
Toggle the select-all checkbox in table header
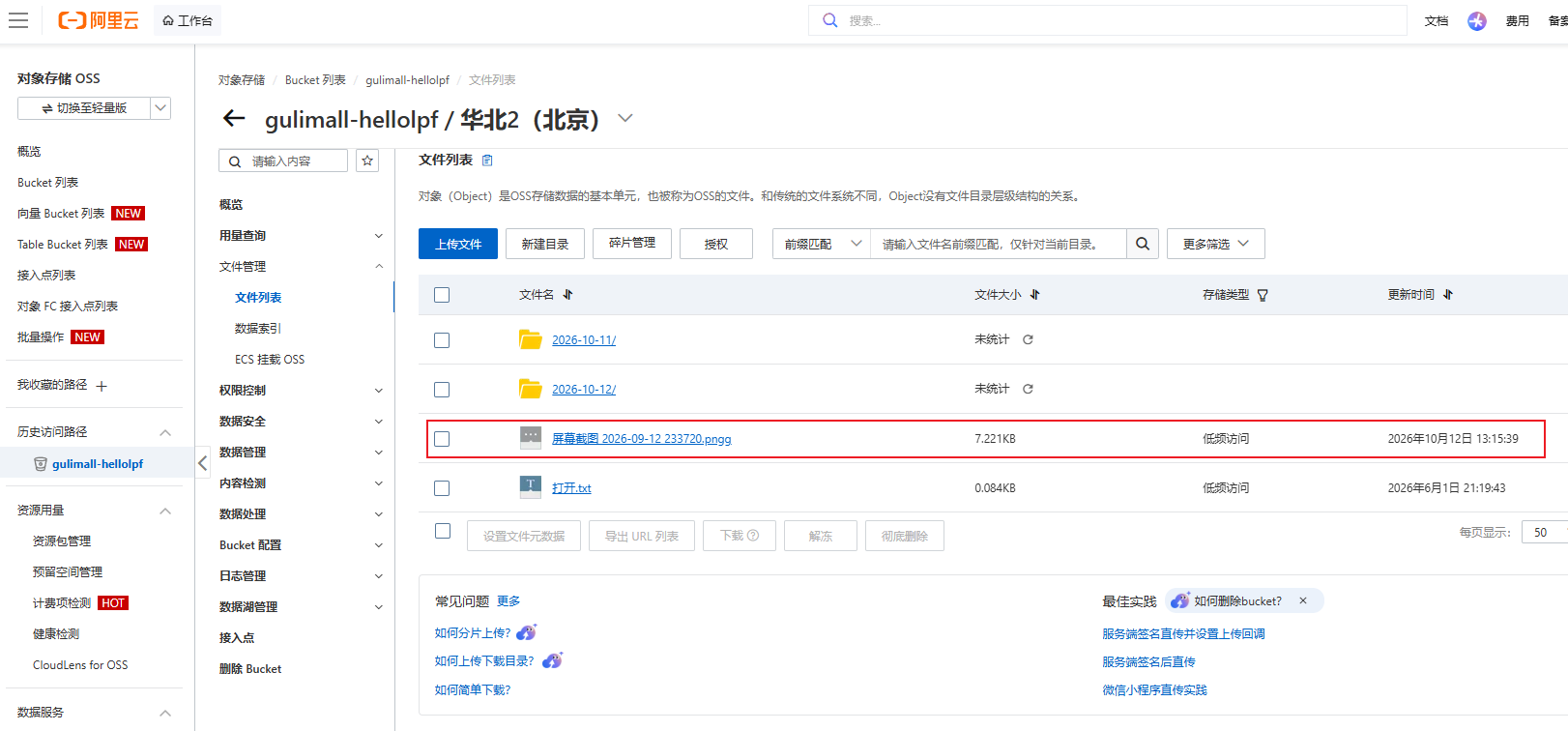pos(442,295)
